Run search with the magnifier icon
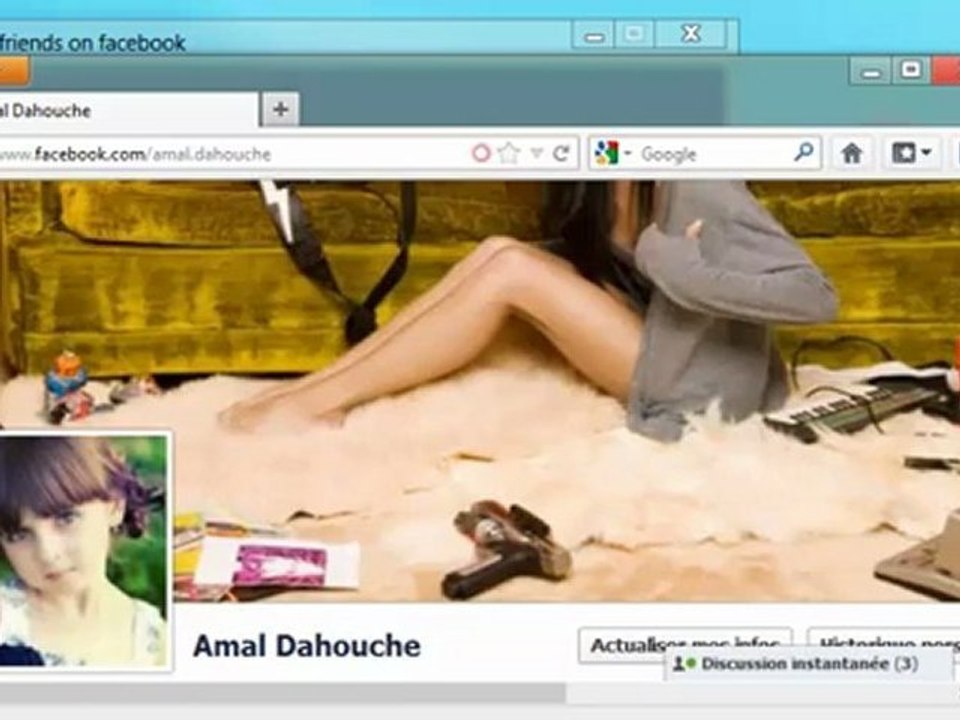Image resolution: width=960 pixels, height=720 pixels. coord(803,152)
